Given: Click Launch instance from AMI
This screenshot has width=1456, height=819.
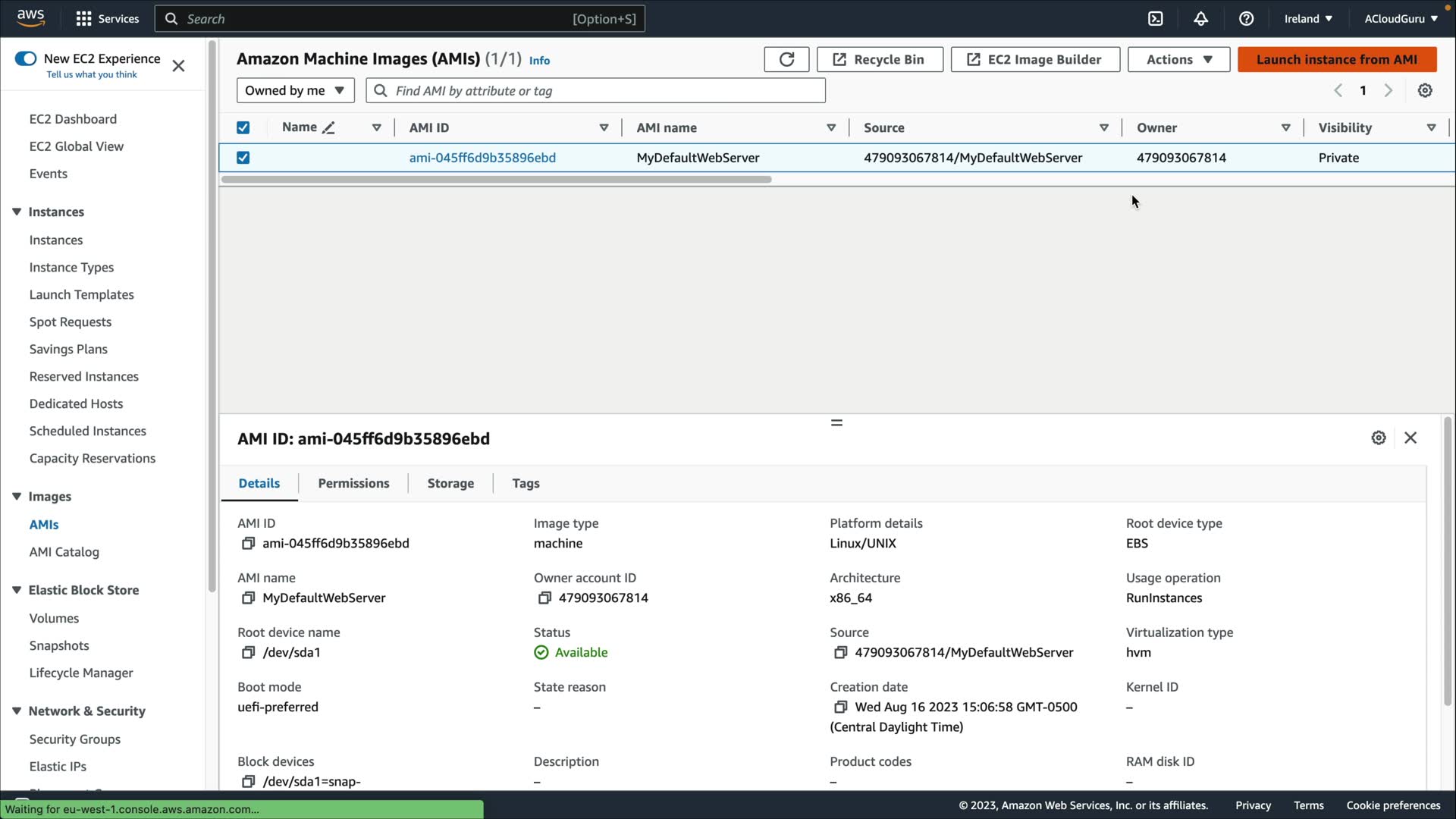Looking at the screenshot, I should 1336,59.
